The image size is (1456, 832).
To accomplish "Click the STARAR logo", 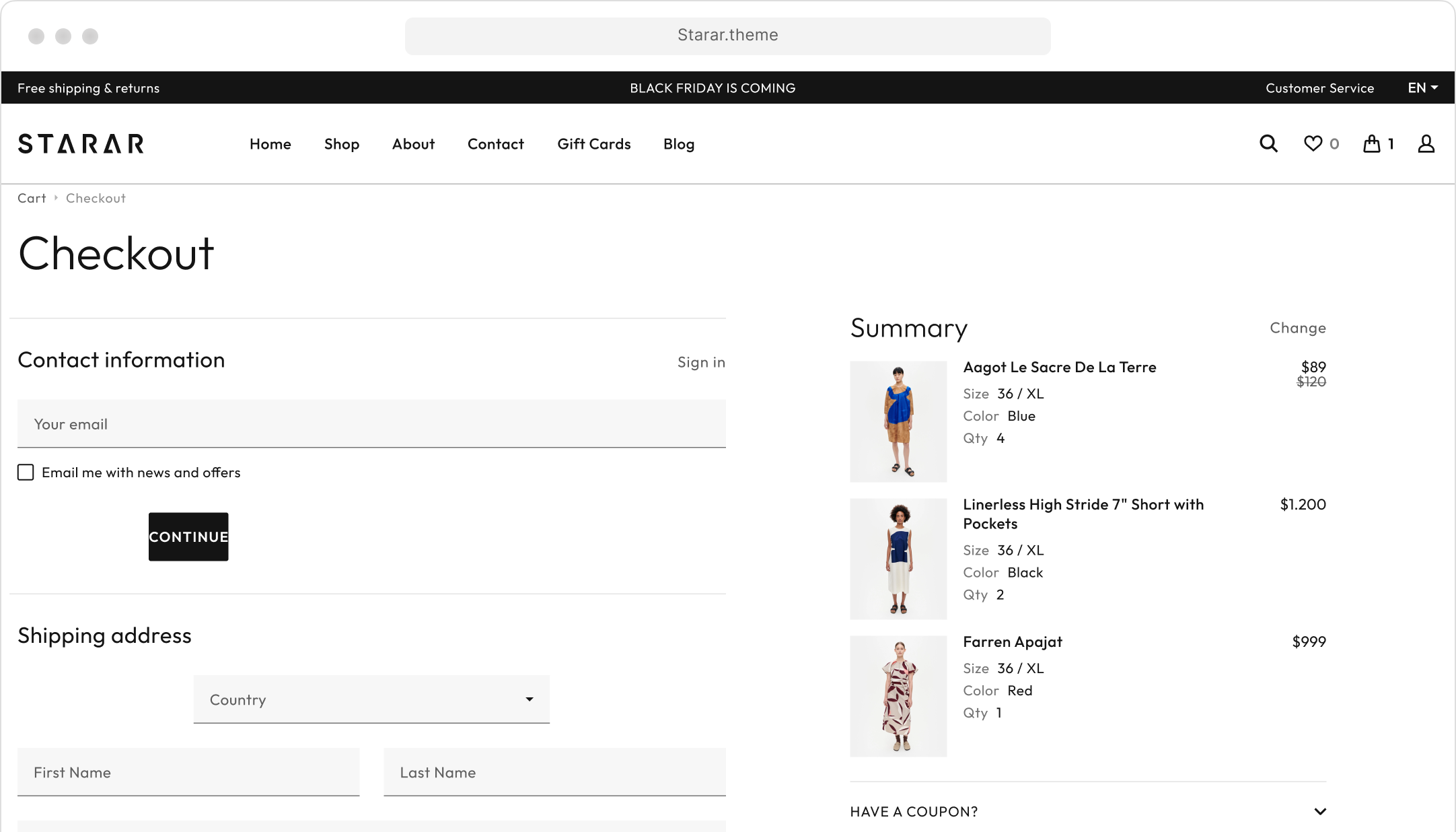I will [81, 143].
